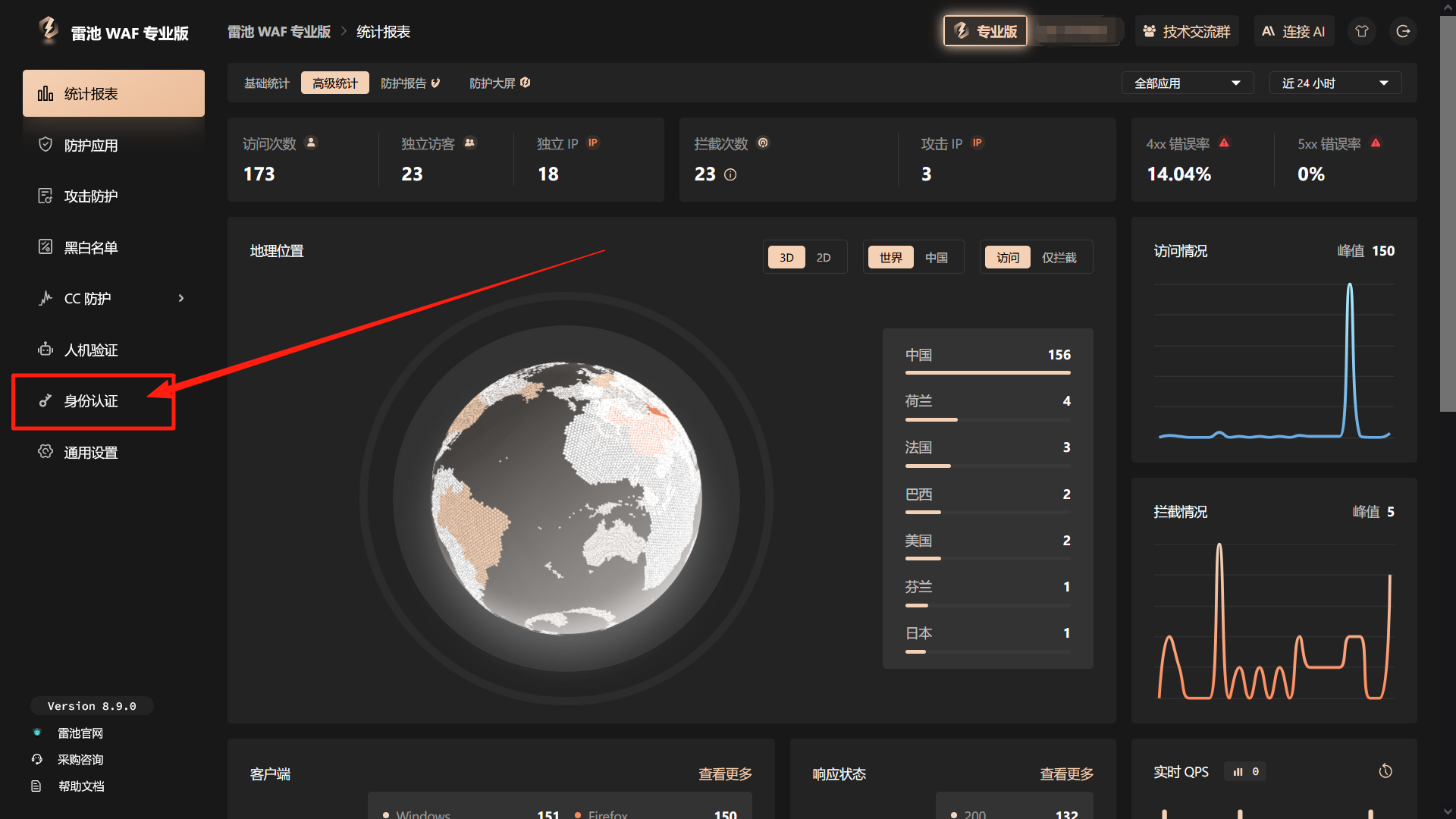This screenshot has width=1456, height=819.
Task: Switch globe view to 3D
Action: click(786, 258)
